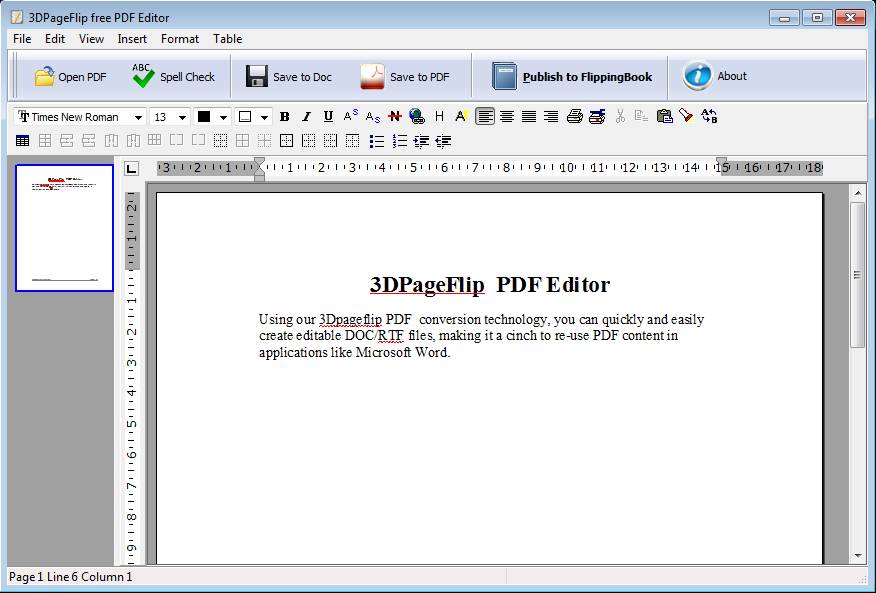876x593 pixels.
Task: Open the font size 13 dropdown
Action: click(182, 117)
